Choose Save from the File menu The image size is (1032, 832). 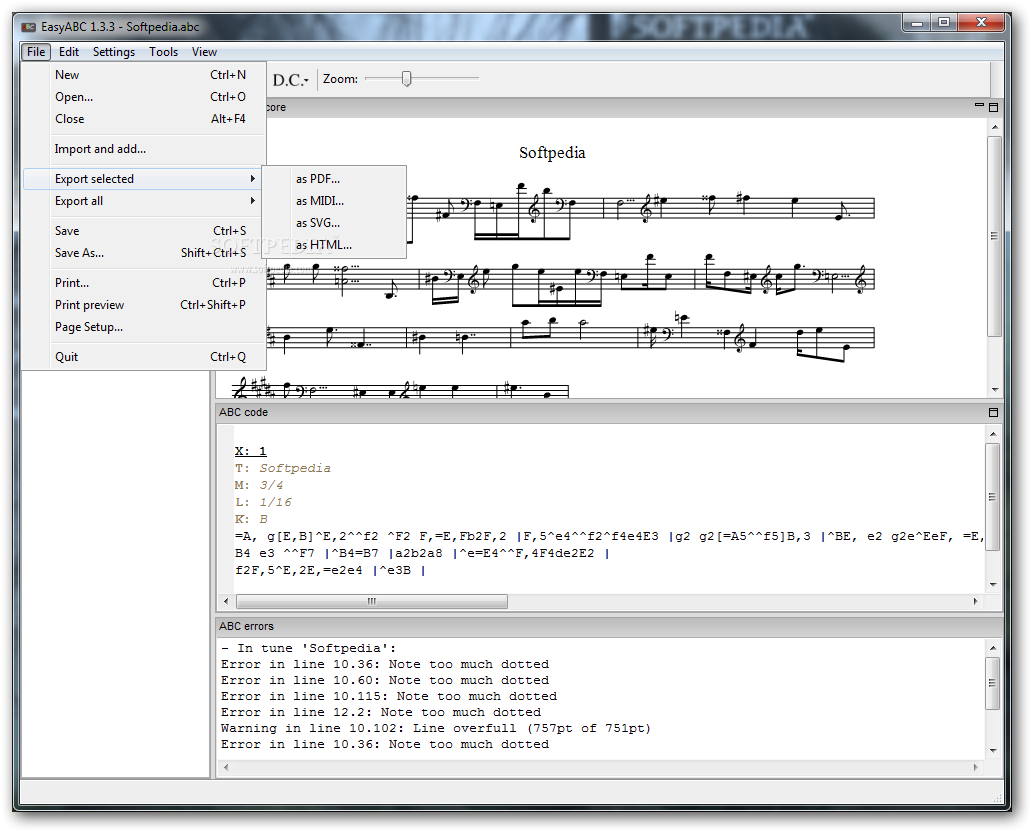(x=144, y=231)
